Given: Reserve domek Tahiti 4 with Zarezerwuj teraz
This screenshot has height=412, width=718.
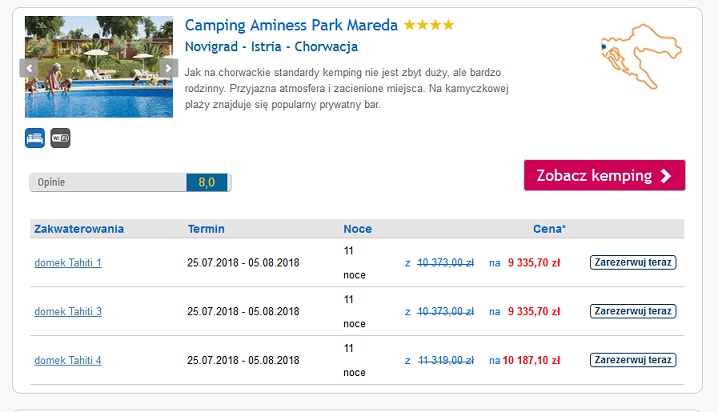Looking at the screenshot, I should 633,359.
